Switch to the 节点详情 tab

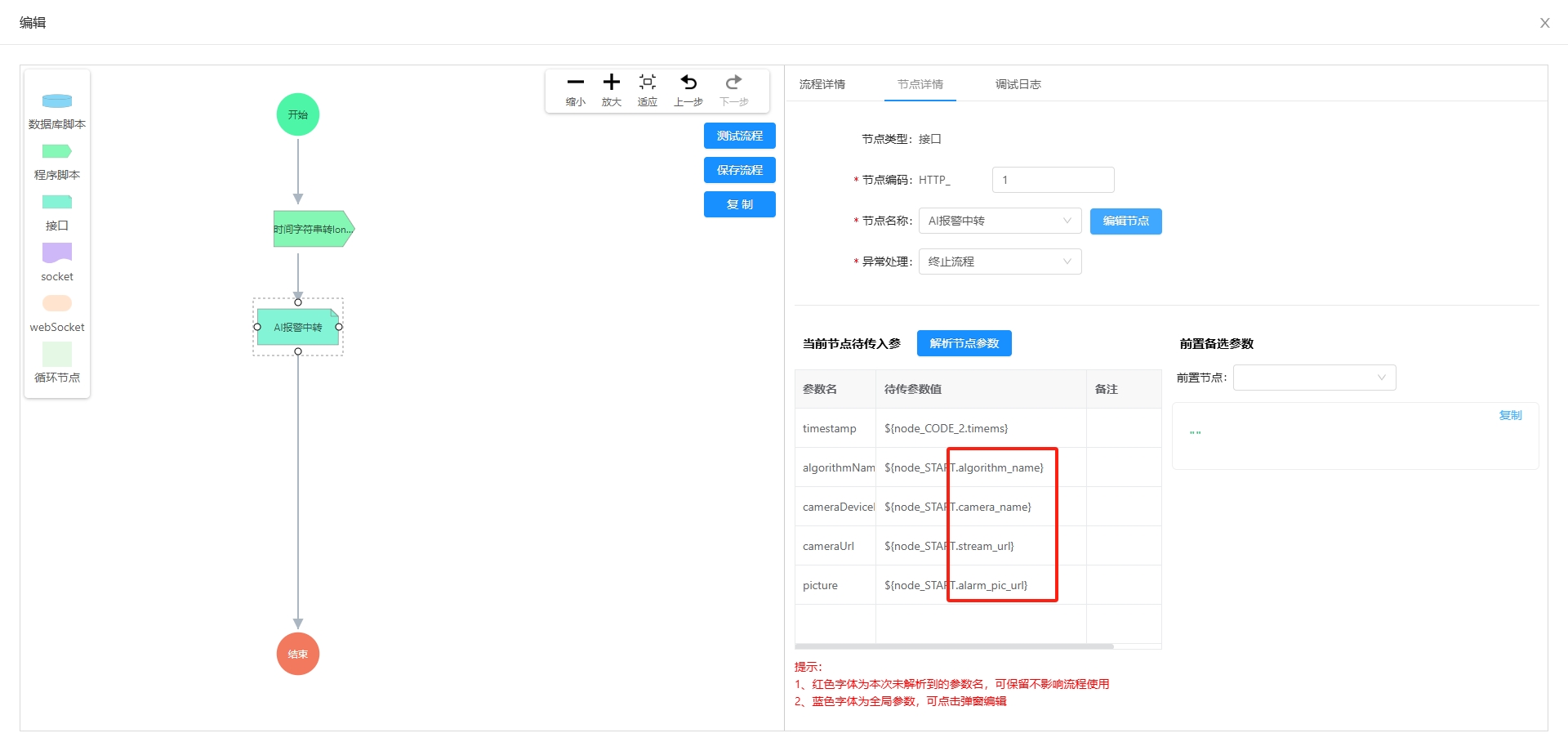tap(920, 84)
